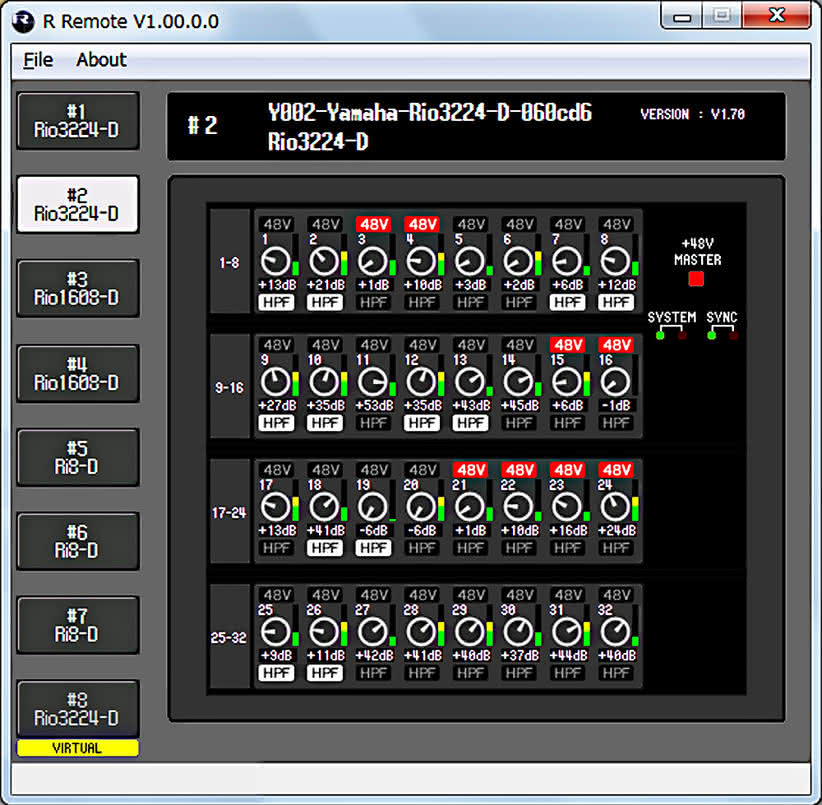This screenshot has height=805, width=822.
Task: Toggle the +48V MASTER red indicator
Action: [696, 279]
